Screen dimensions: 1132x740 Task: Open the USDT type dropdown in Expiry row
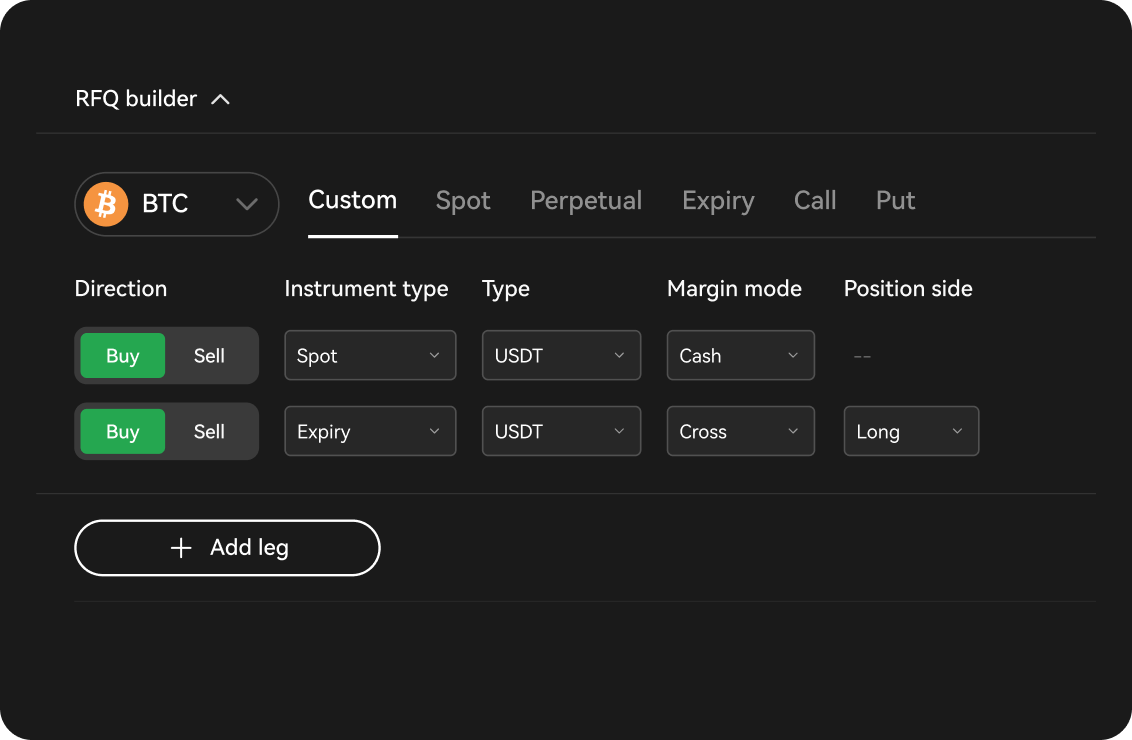(x=562, y=431)
